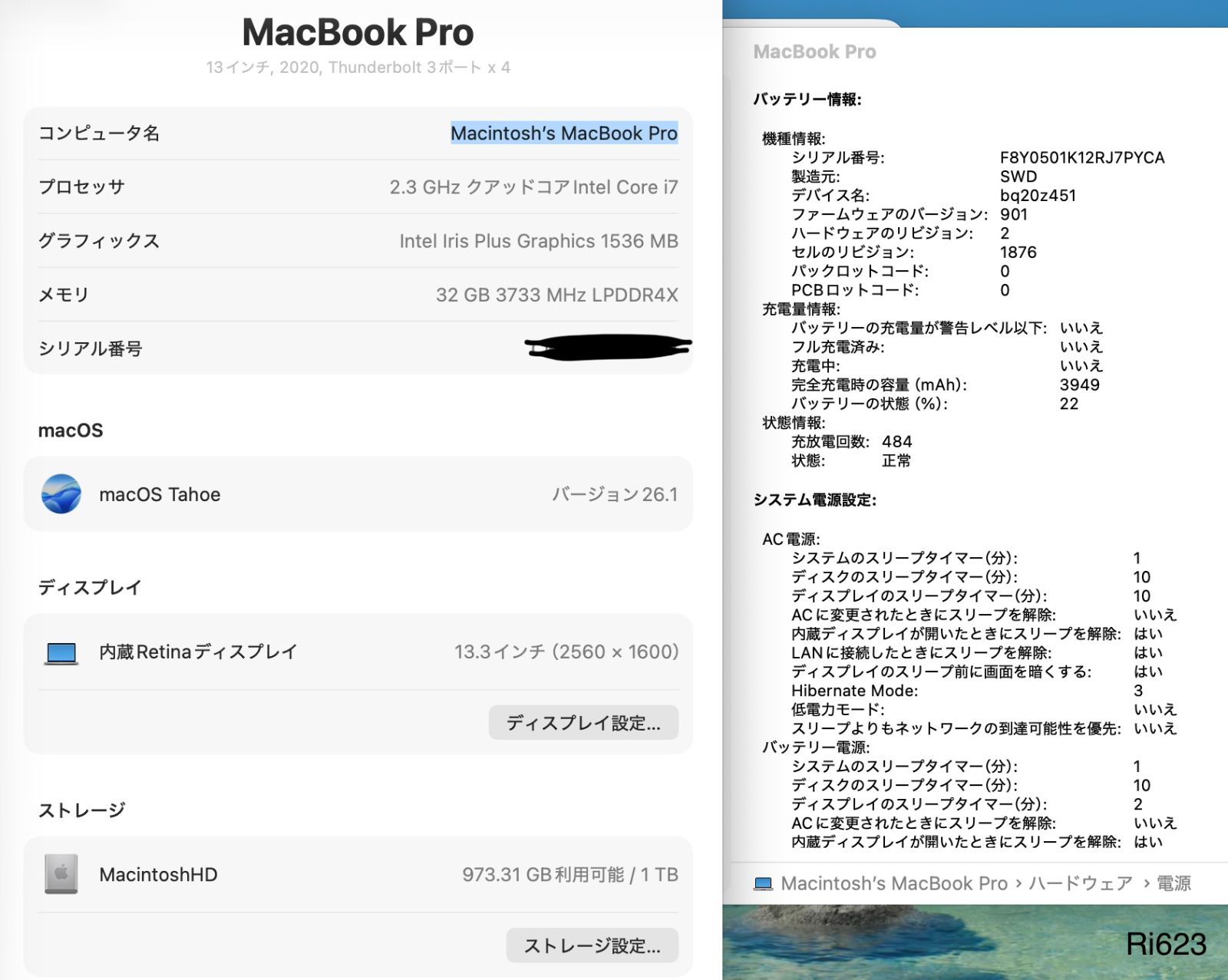Click the グラフィックス value Intel Iris Plus Graphics

tap(539, 241)
